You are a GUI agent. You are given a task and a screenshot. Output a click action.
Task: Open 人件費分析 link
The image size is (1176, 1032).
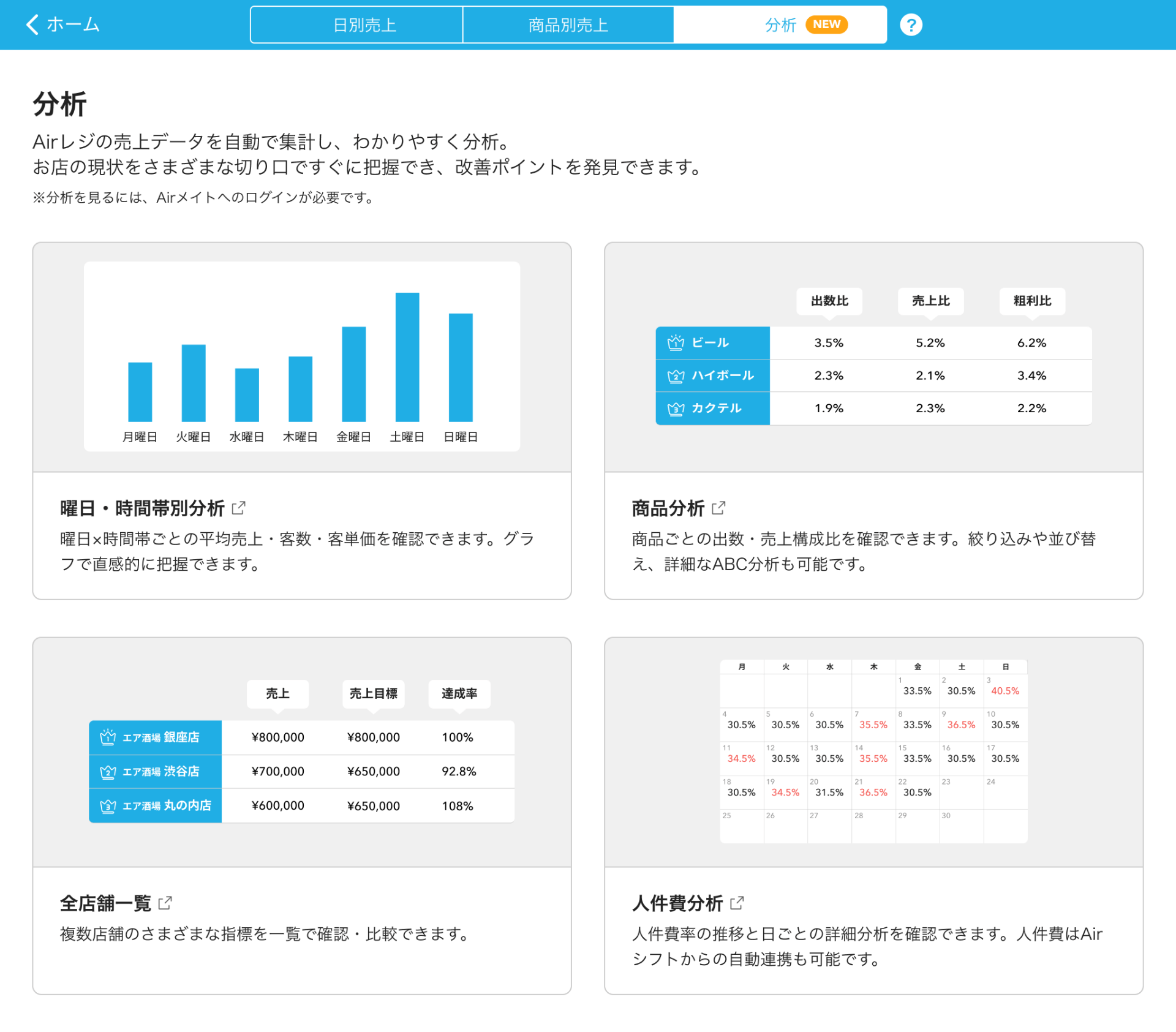(677, 903)
